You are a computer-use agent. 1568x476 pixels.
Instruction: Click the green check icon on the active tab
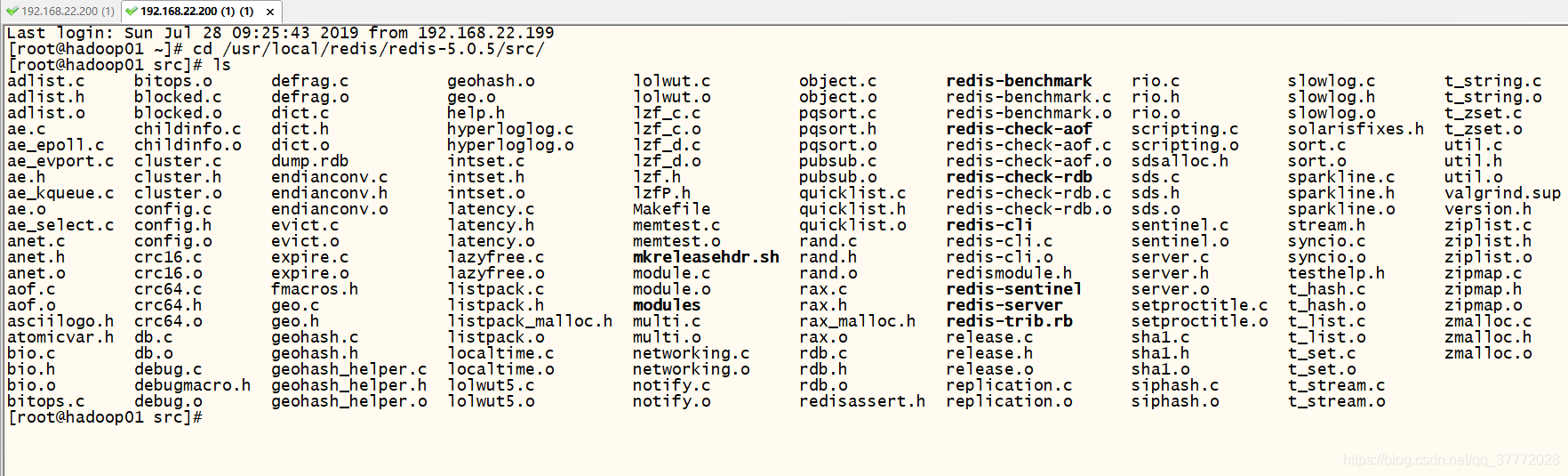coord(132,12)
